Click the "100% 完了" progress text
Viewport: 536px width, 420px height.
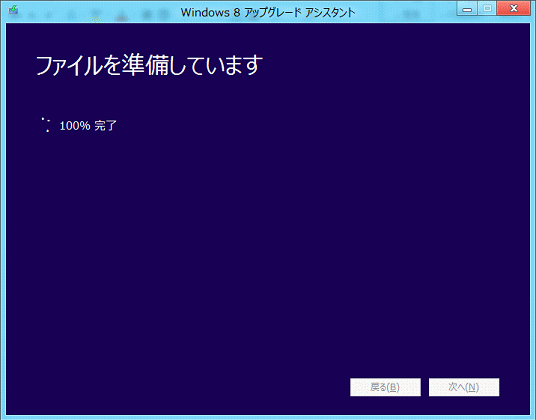tap(88, 125)
